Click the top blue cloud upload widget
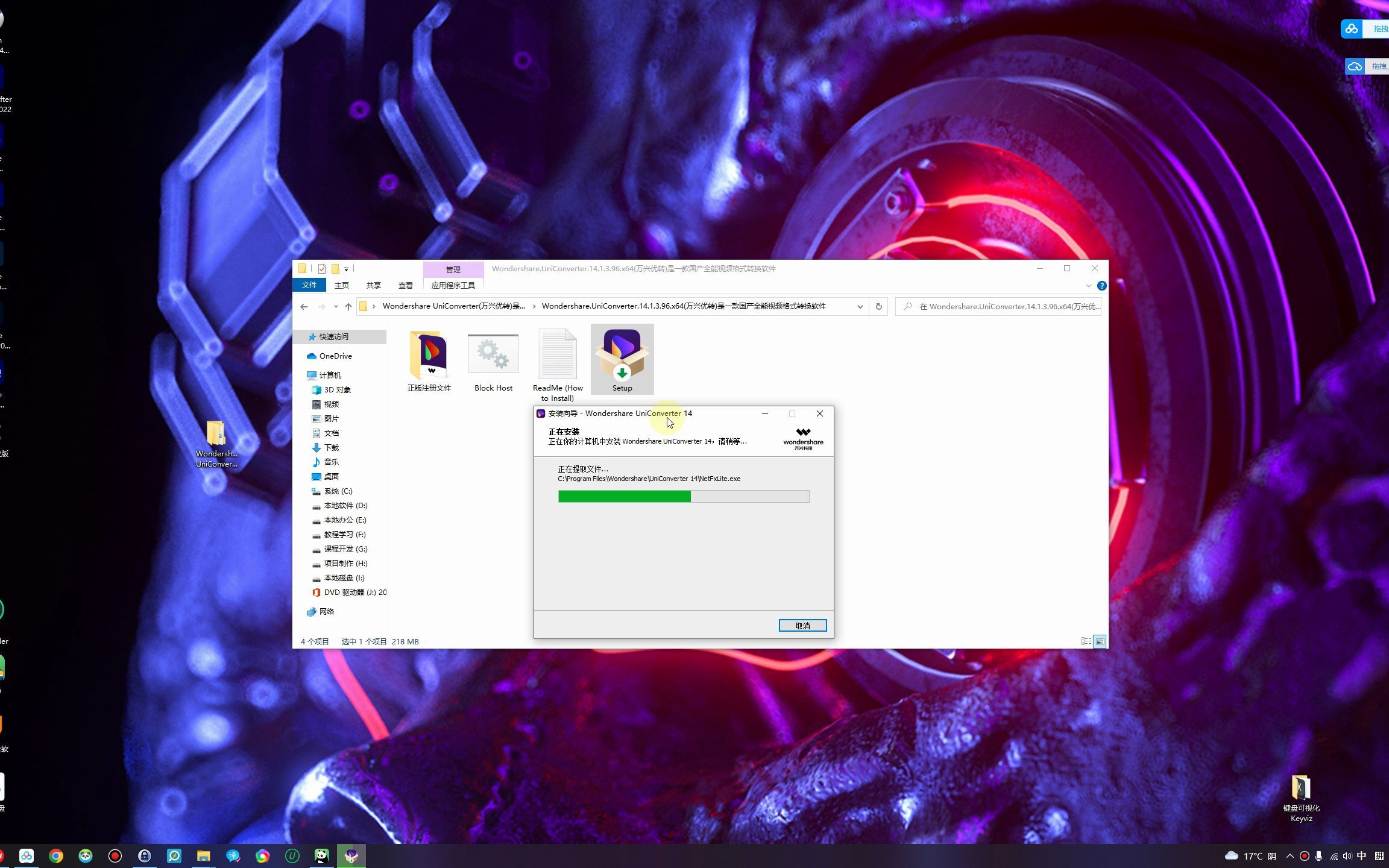Screen dimensions: 1389x868 [x=1365, y=28]
